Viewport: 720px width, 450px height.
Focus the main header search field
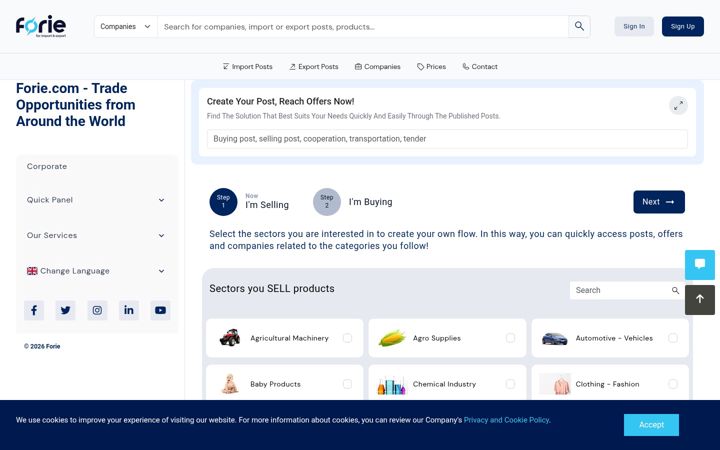click(363, 27)
